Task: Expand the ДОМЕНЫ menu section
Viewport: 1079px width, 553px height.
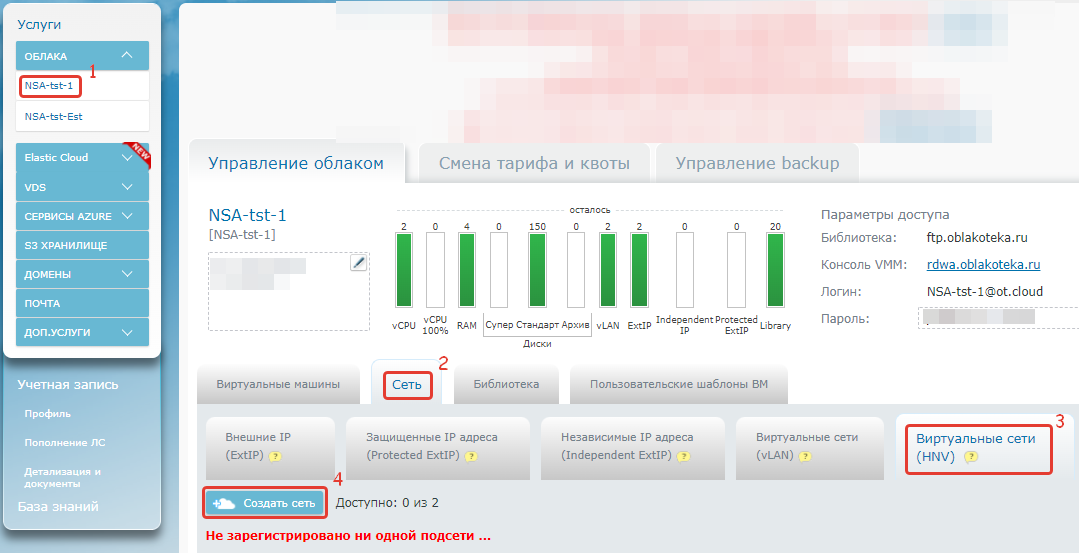Action: [127, 274]
